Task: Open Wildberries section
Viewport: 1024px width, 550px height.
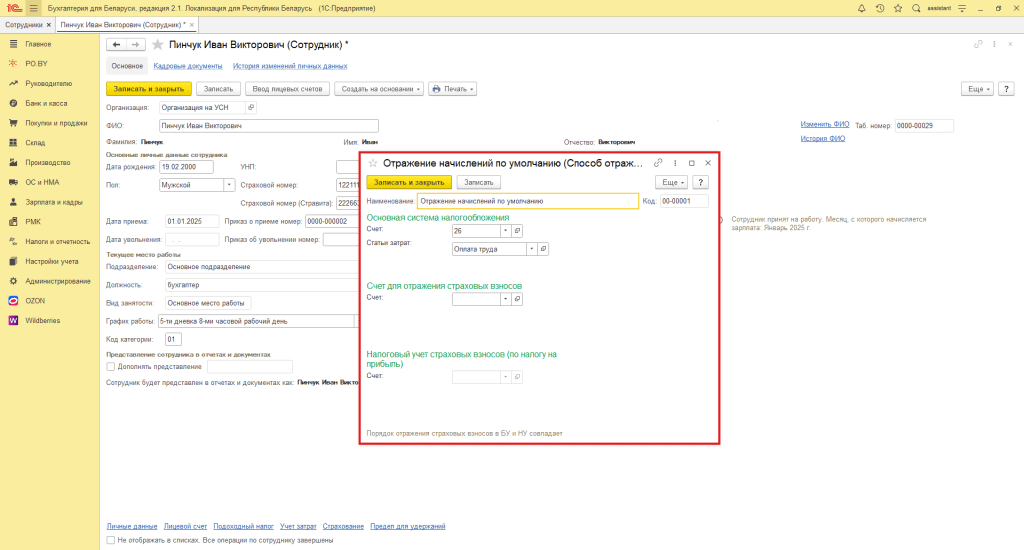Action: 42,321
